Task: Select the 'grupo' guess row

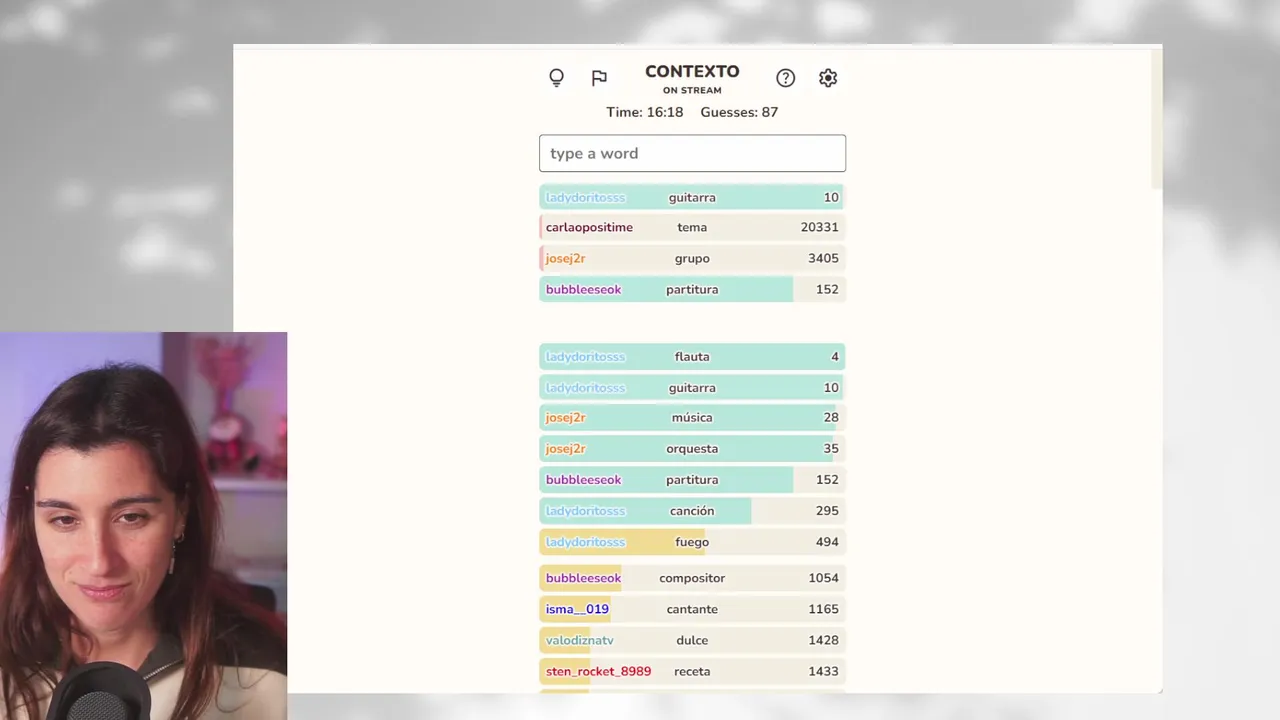Action: point(692,258)
